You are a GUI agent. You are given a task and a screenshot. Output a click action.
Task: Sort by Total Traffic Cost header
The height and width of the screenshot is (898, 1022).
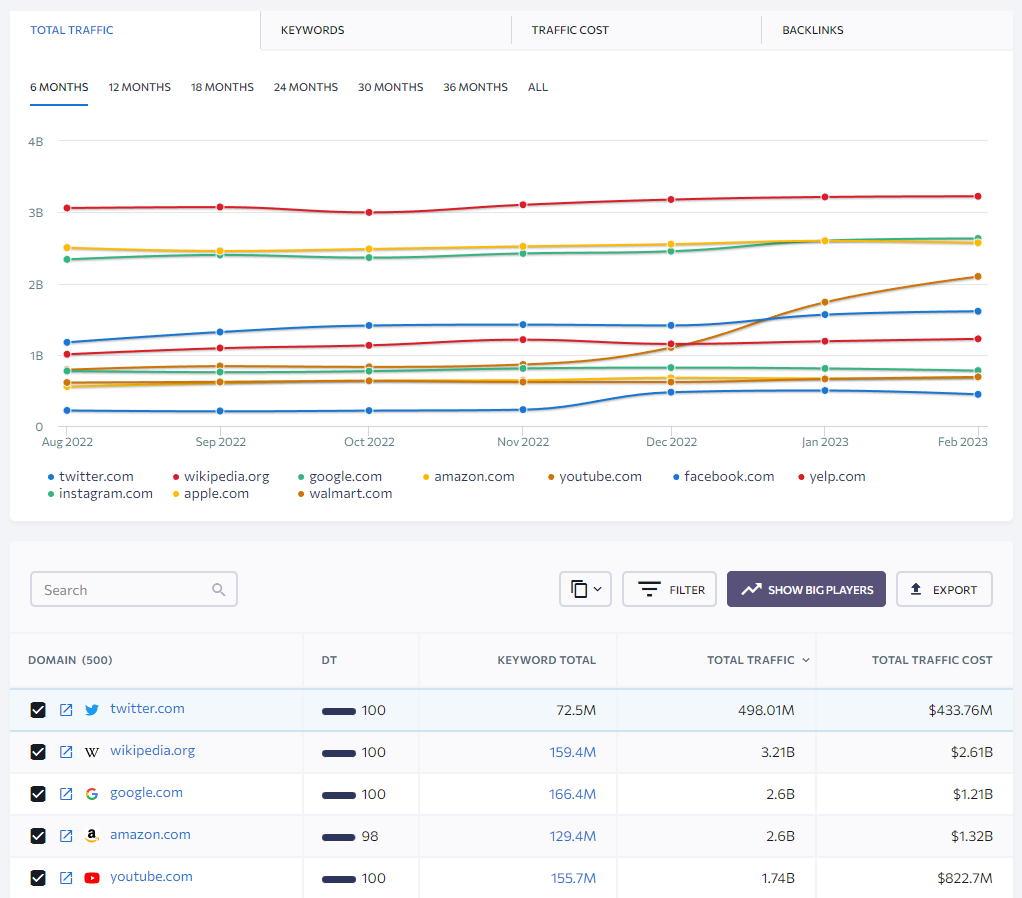click(932, 660)
